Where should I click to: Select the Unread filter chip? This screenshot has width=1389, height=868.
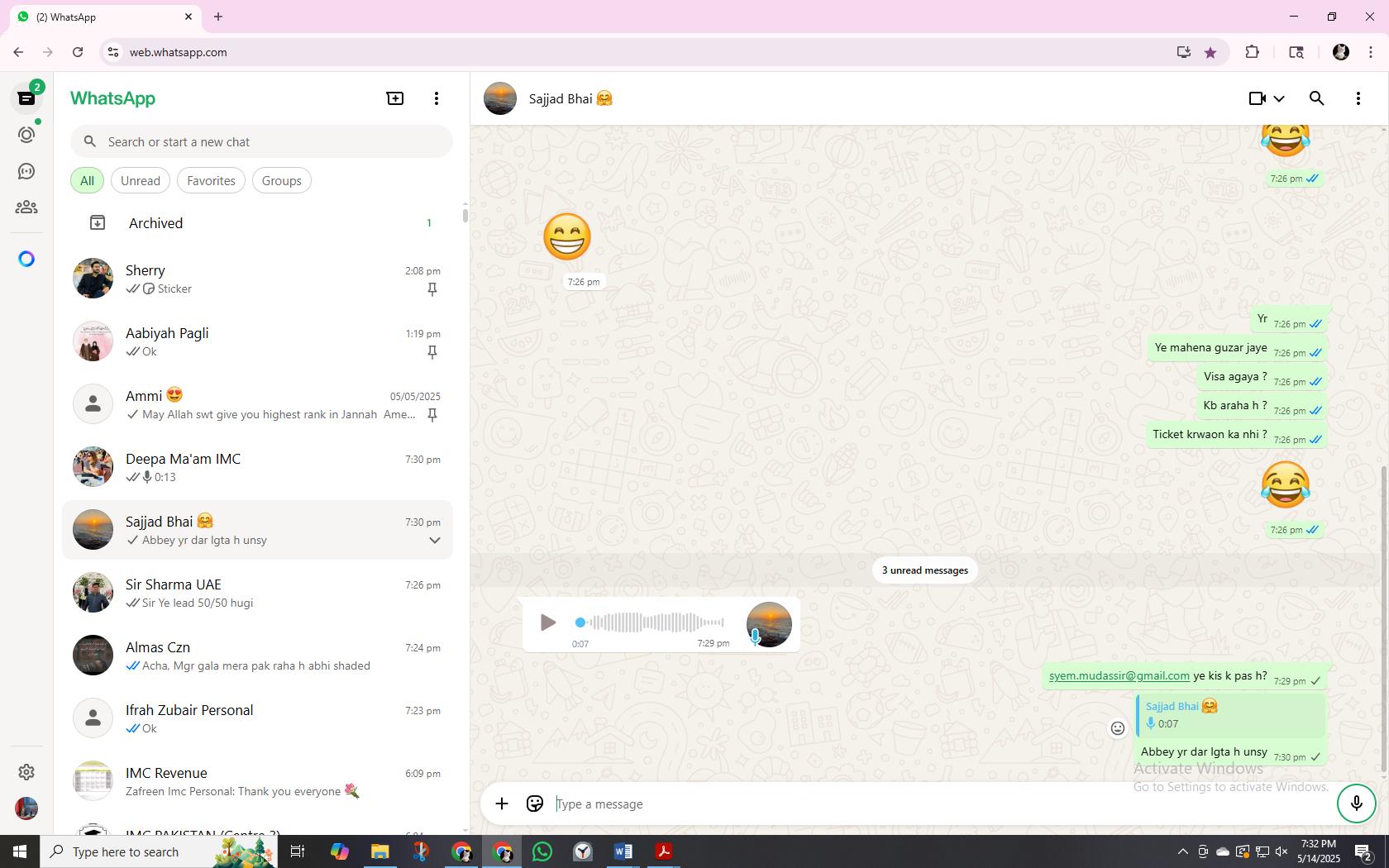[141, 180]
